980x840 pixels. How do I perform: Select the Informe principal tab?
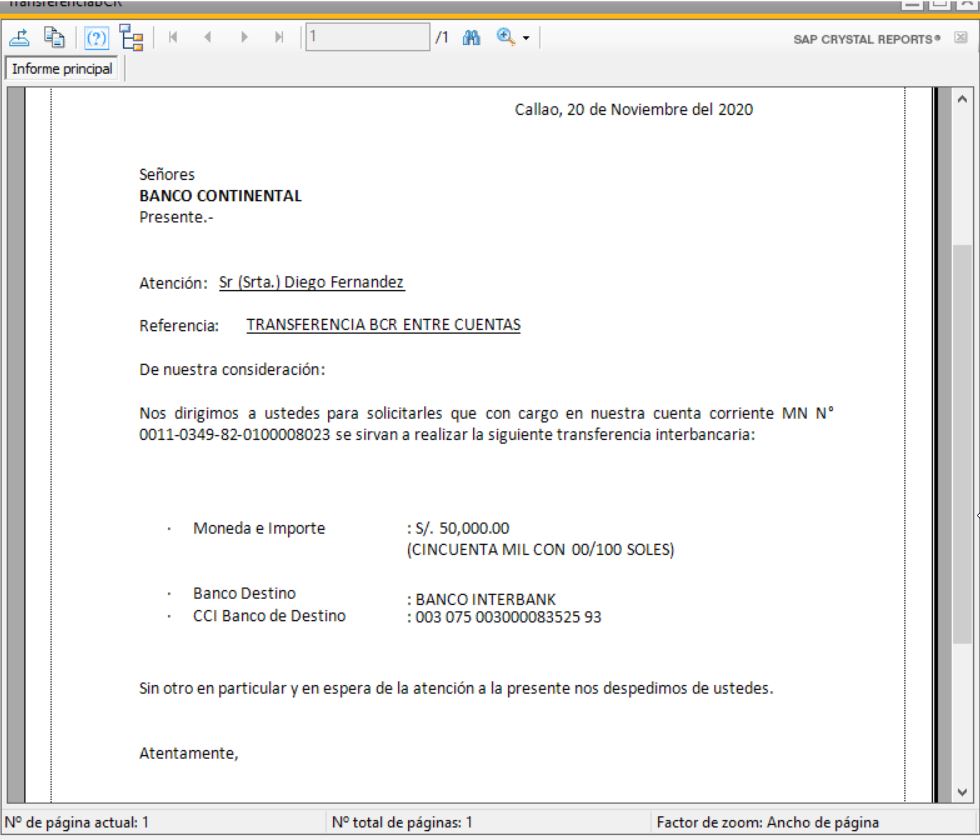[x=62, y=69]
